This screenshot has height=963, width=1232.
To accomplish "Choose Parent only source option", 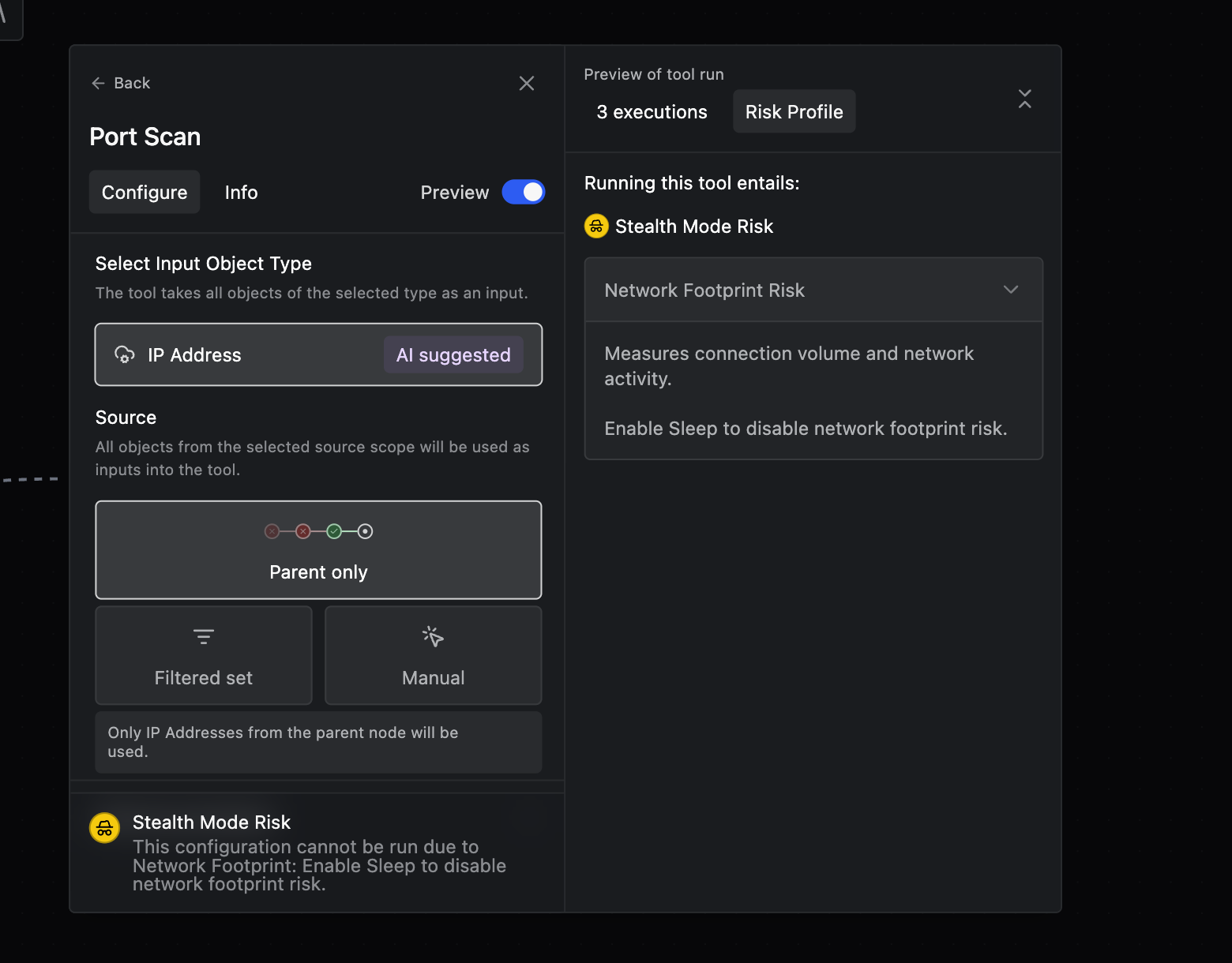I will click(318, 571).
